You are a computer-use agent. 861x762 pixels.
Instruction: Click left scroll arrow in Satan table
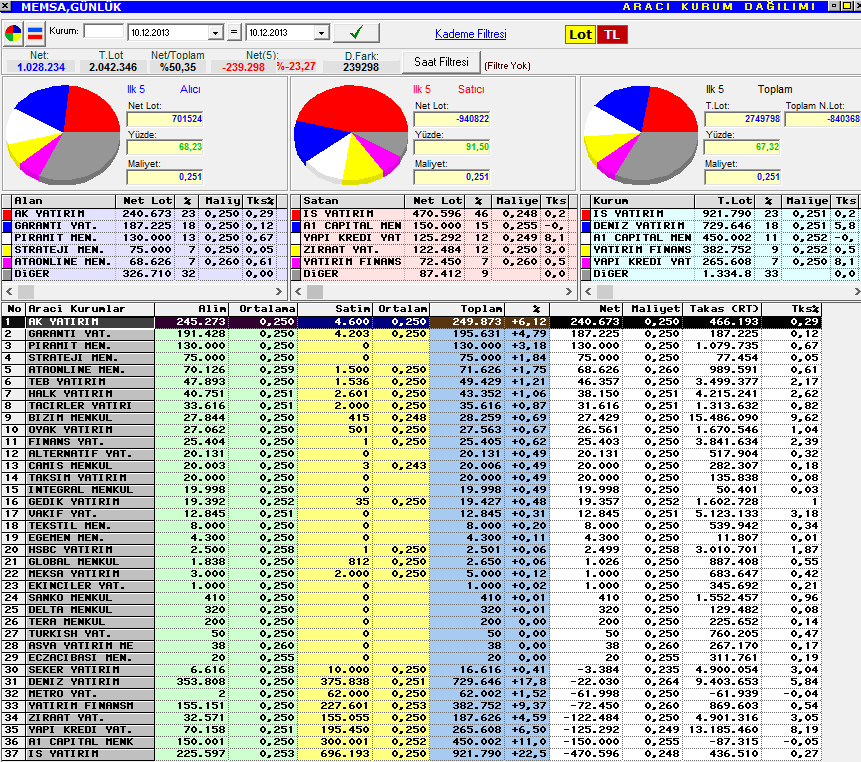pyautogui.click(x=298, y=292)
